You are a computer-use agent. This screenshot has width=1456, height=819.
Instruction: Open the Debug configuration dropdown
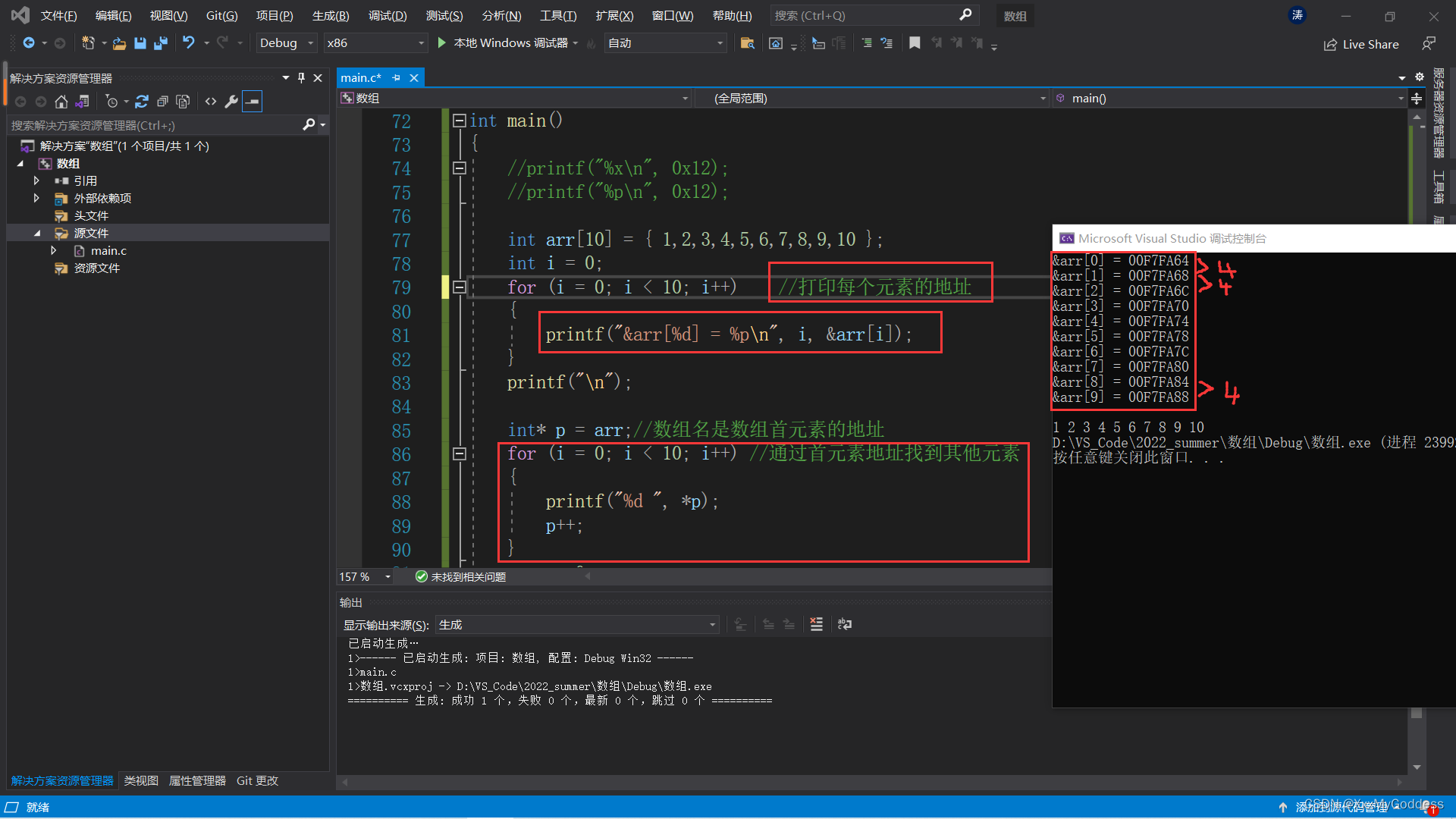click(x=286, y=43)
